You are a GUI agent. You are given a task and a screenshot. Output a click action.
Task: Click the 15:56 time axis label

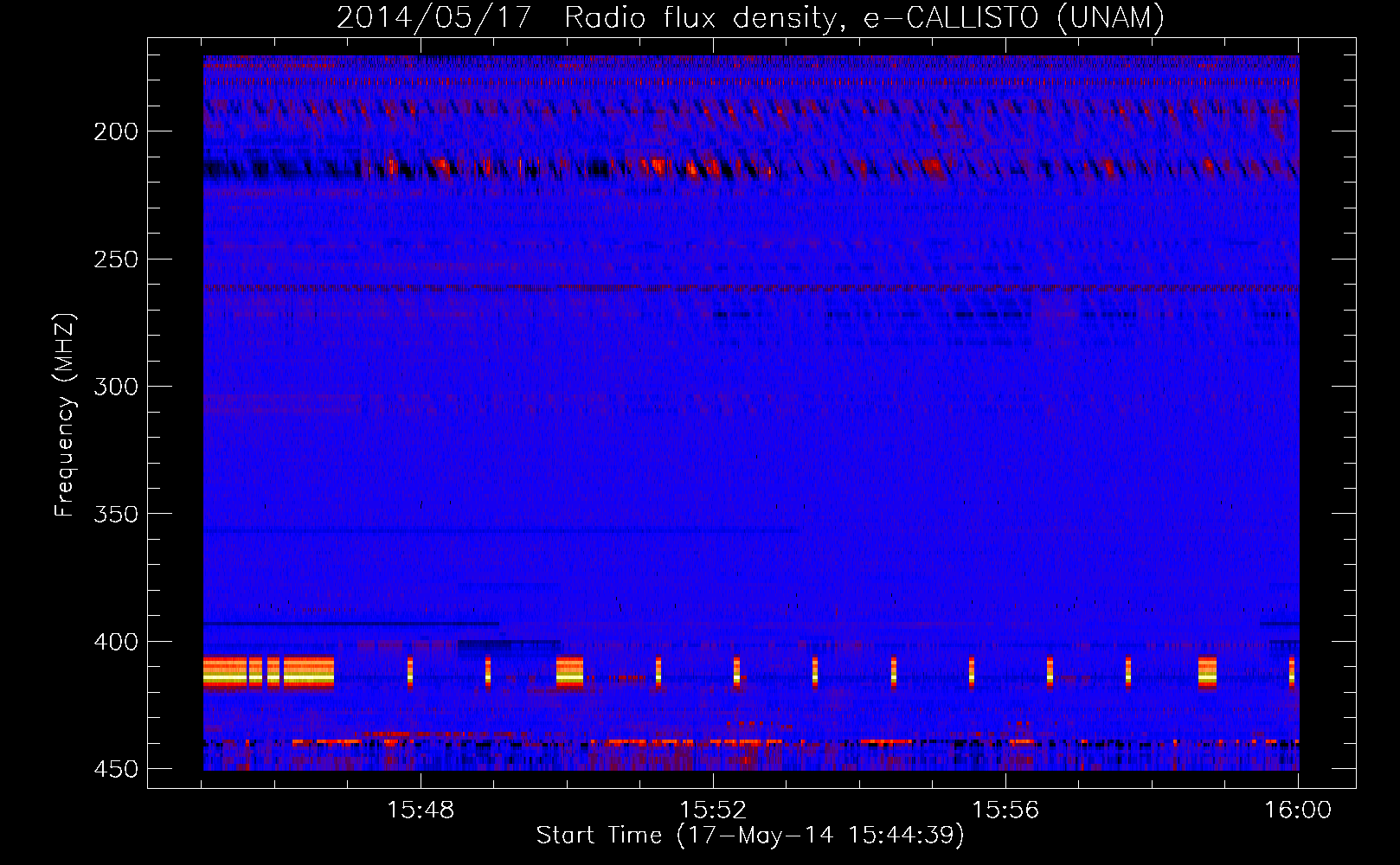tap(1005, 811)
